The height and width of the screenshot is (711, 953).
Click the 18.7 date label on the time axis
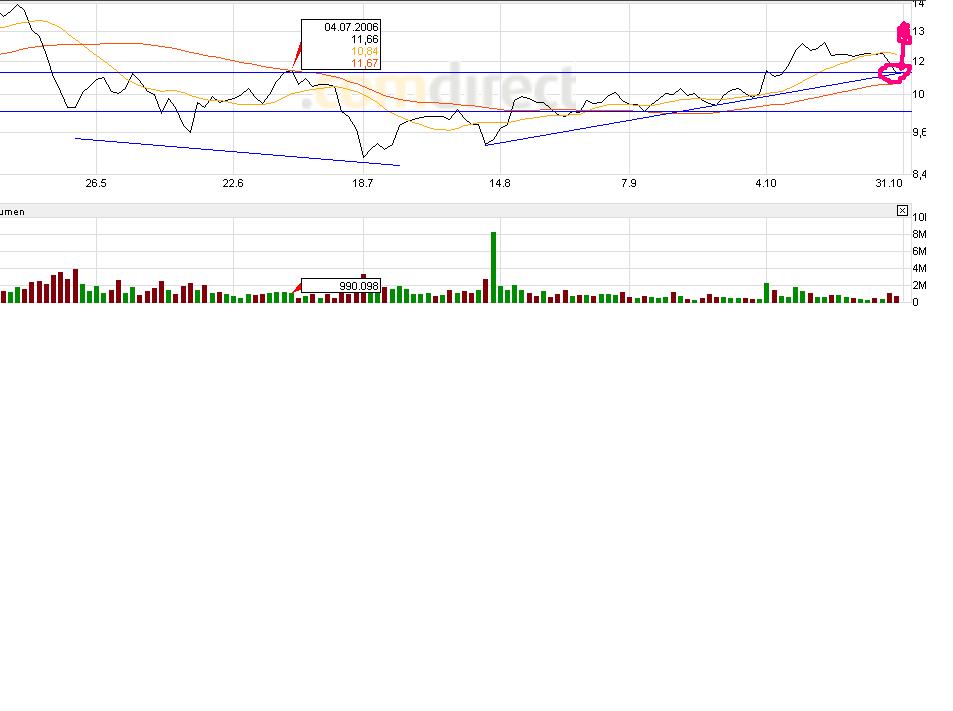pos(363,183)
